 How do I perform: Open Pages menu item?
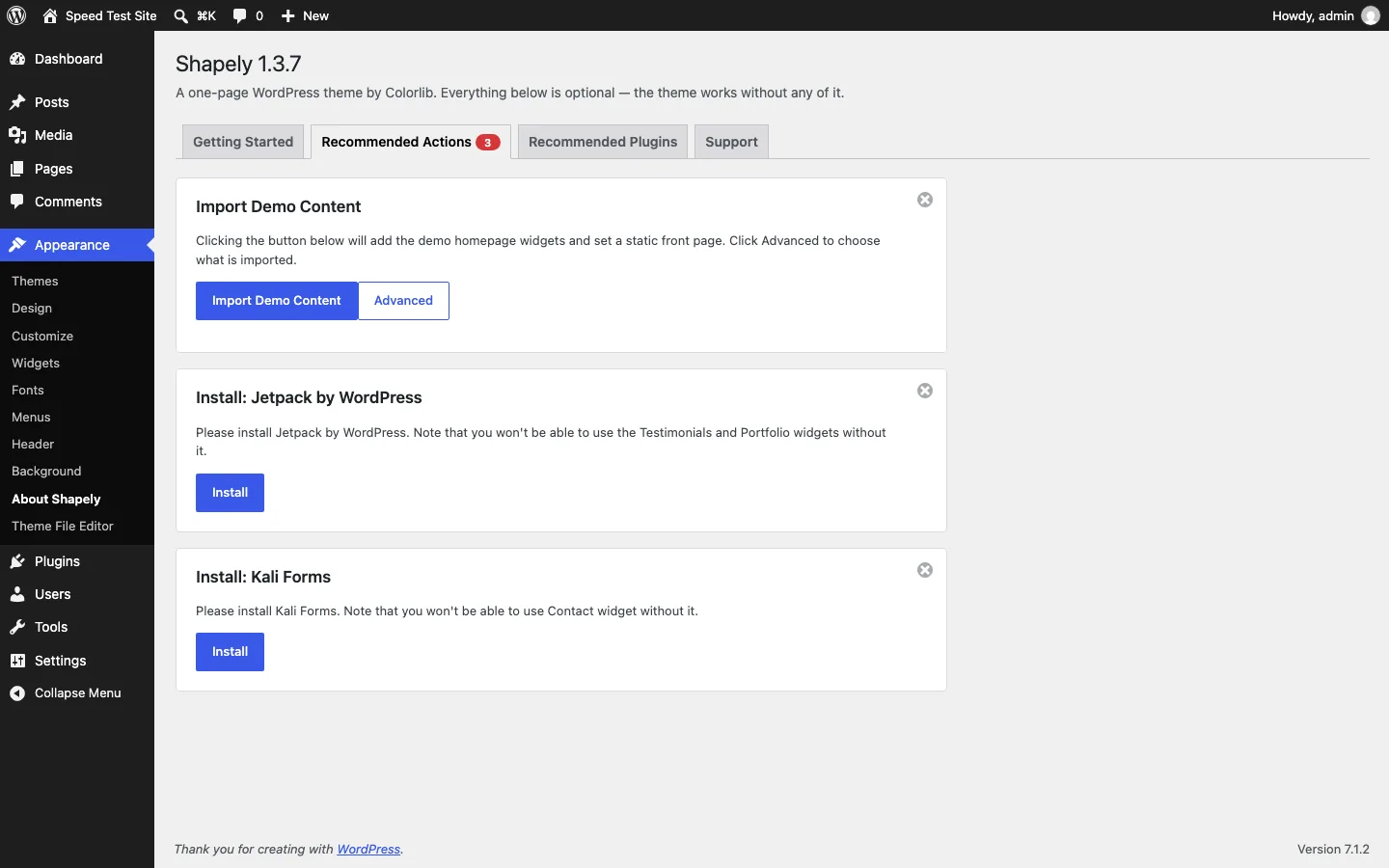click(77, 169)
